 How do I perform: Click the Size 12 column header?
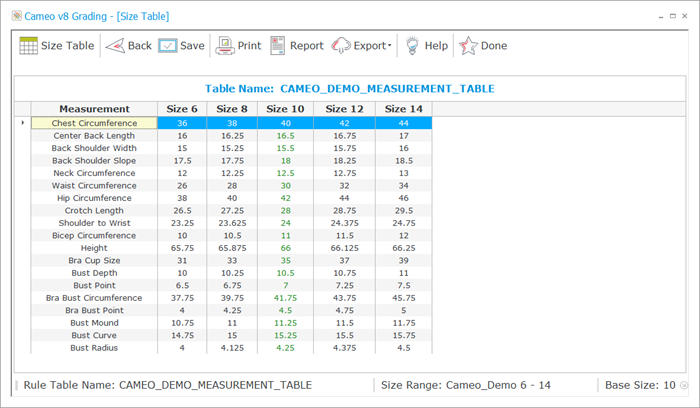[x=344, y=109]
